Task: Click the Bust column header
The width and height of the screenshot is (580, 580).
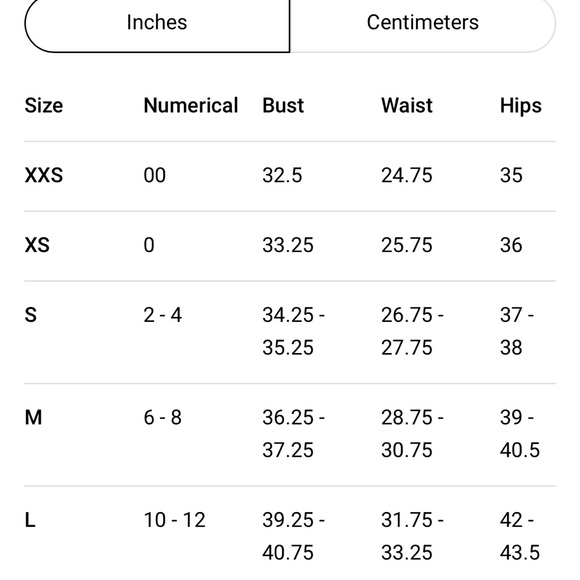Action: point(283,106)
